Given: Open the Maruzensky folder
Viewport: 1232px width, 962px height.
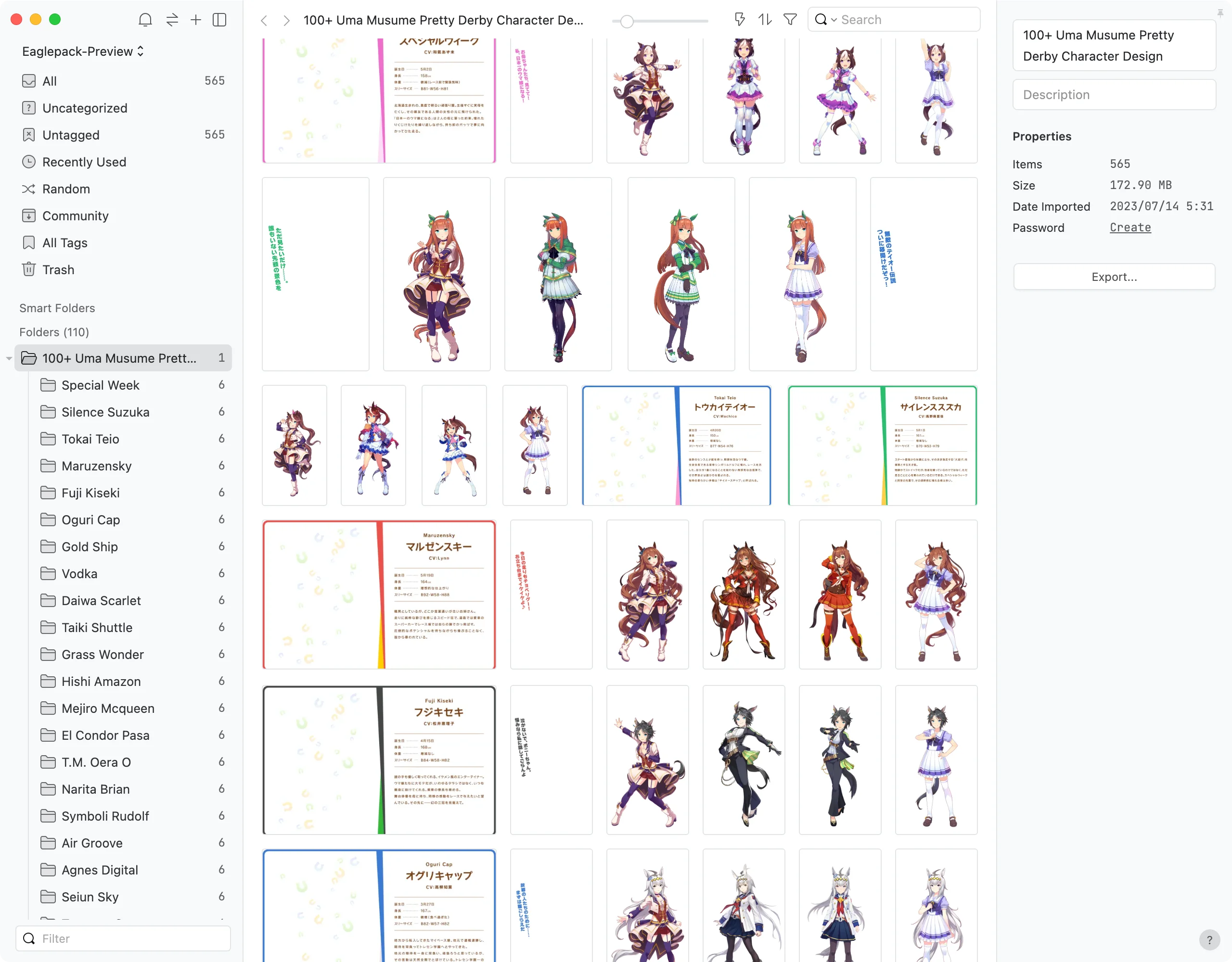Looking at the screenshot, I should (132, 466).
